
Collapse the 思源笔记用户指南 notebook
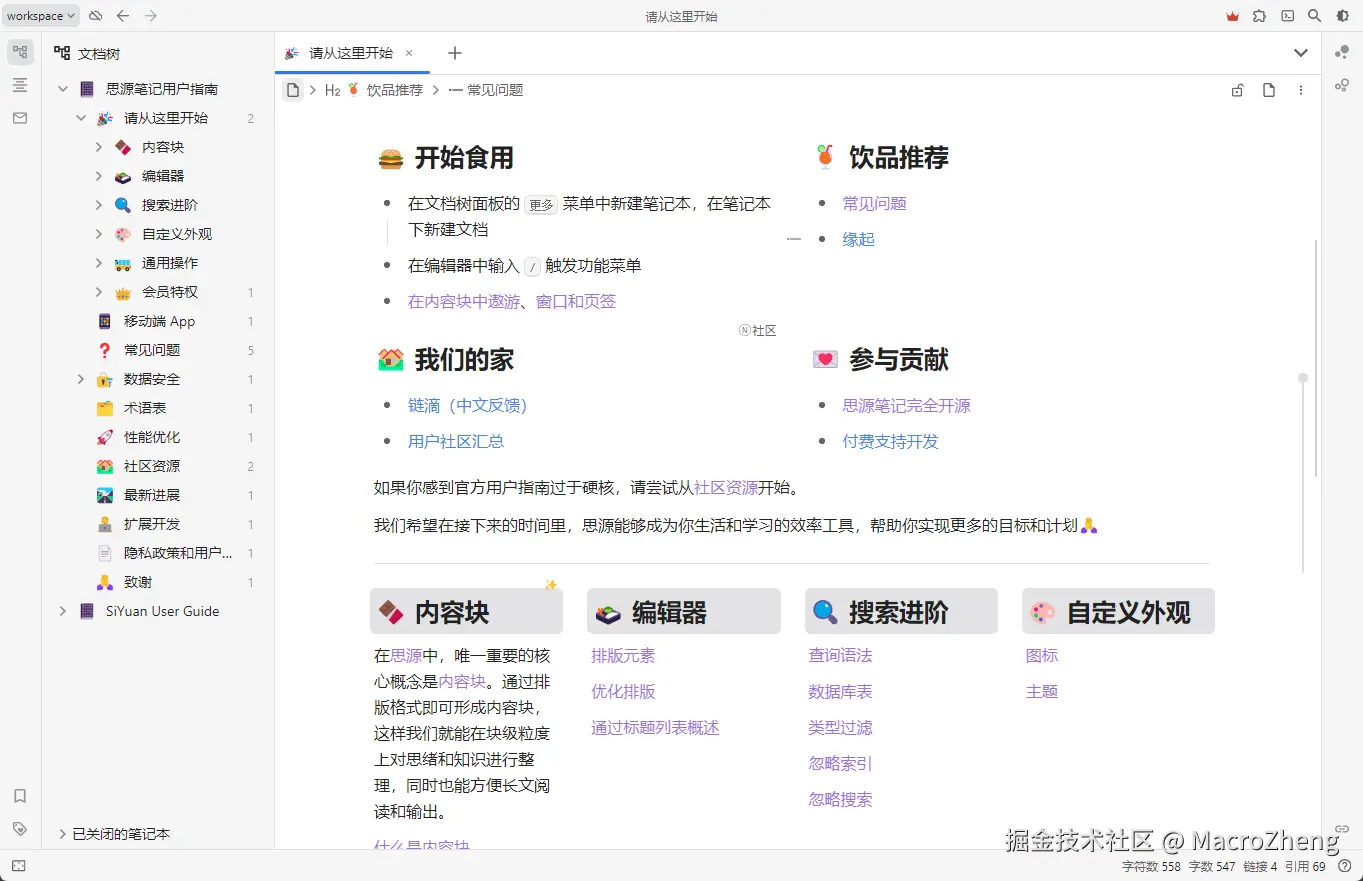(63, 89)
